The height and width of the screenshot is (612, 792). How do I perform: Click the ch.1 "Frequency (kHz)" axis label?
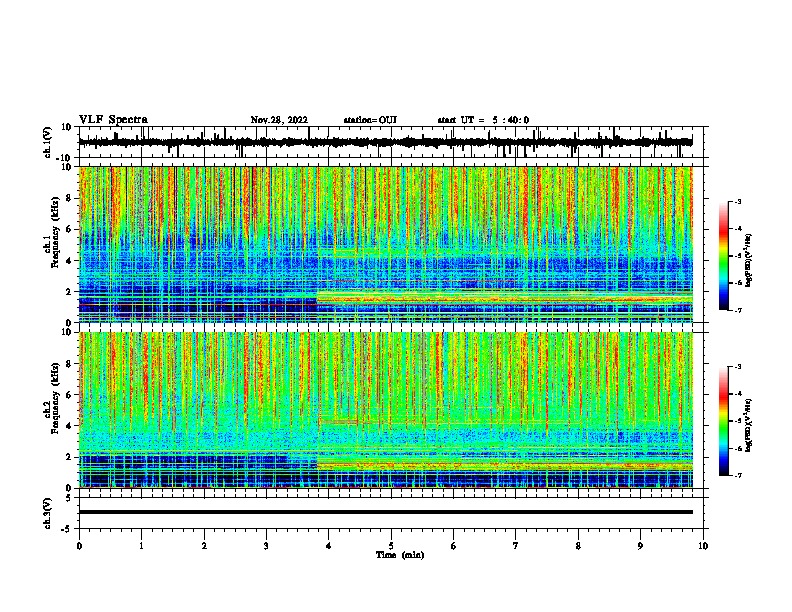(x=55, y=232)
